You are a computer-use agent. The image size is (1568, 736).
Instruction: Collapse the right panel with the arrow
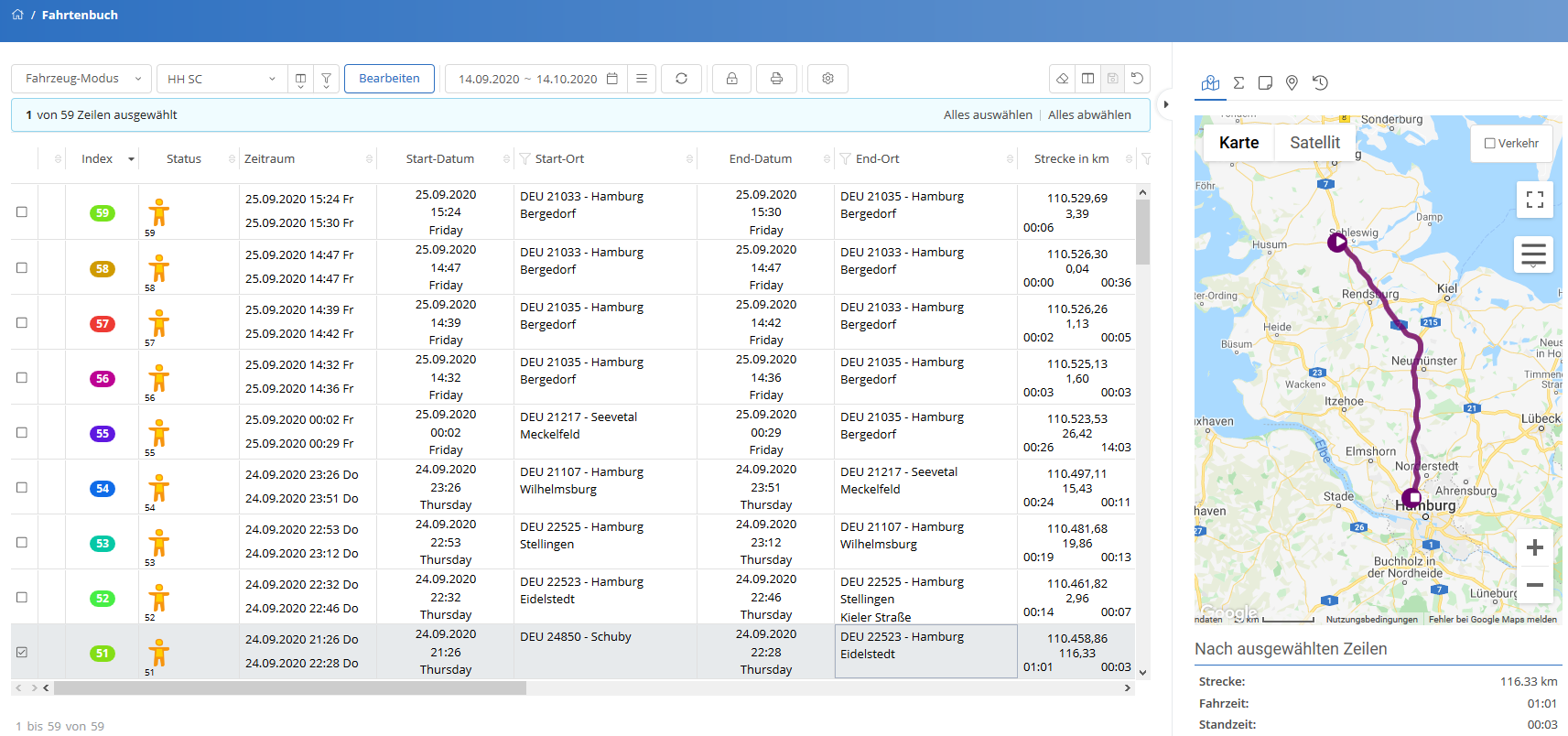coord(1165,104)
